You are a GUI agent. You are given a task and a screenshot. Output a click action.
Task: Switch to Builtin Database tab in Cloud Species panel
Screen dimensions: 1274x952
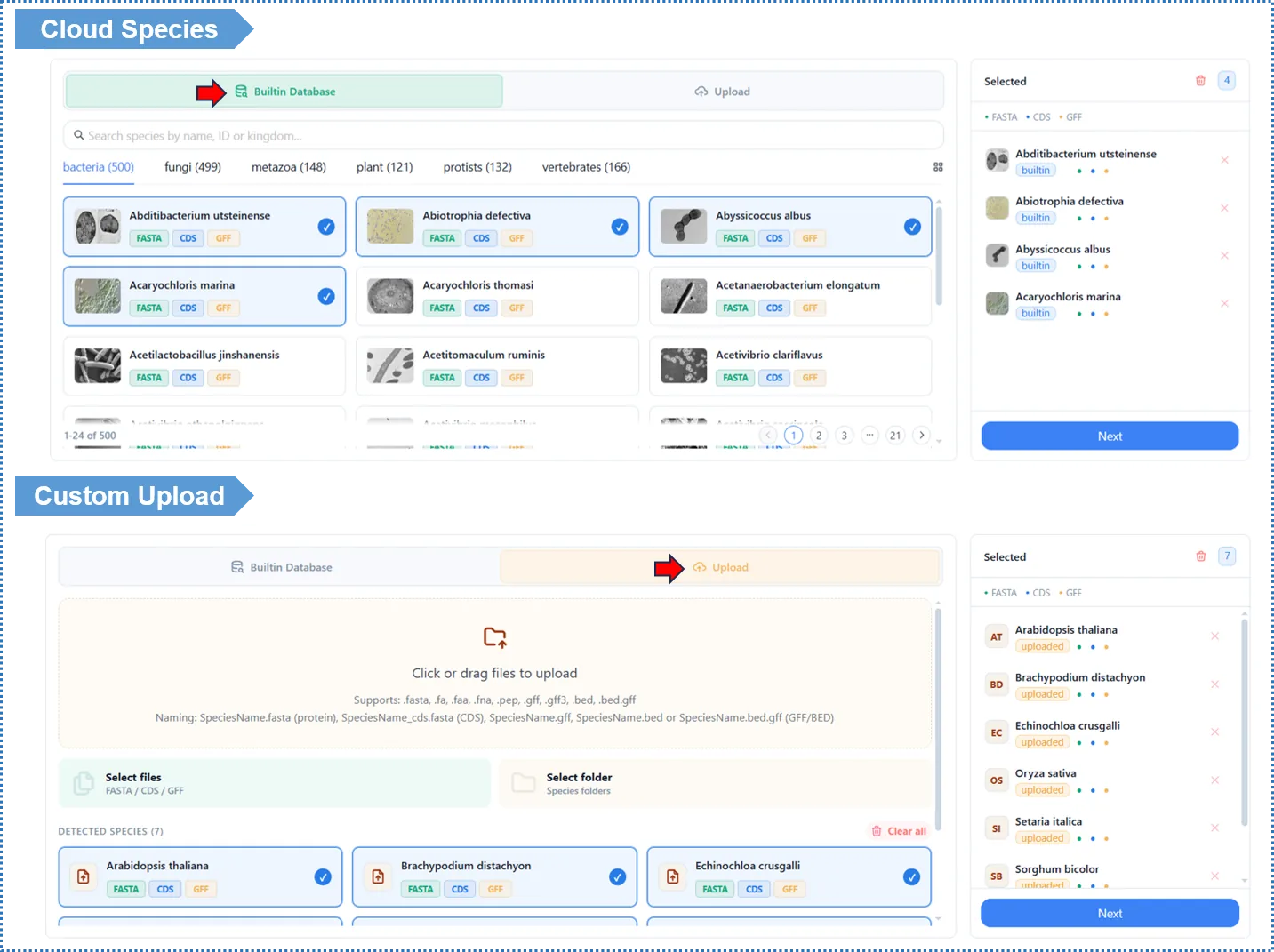284,92
